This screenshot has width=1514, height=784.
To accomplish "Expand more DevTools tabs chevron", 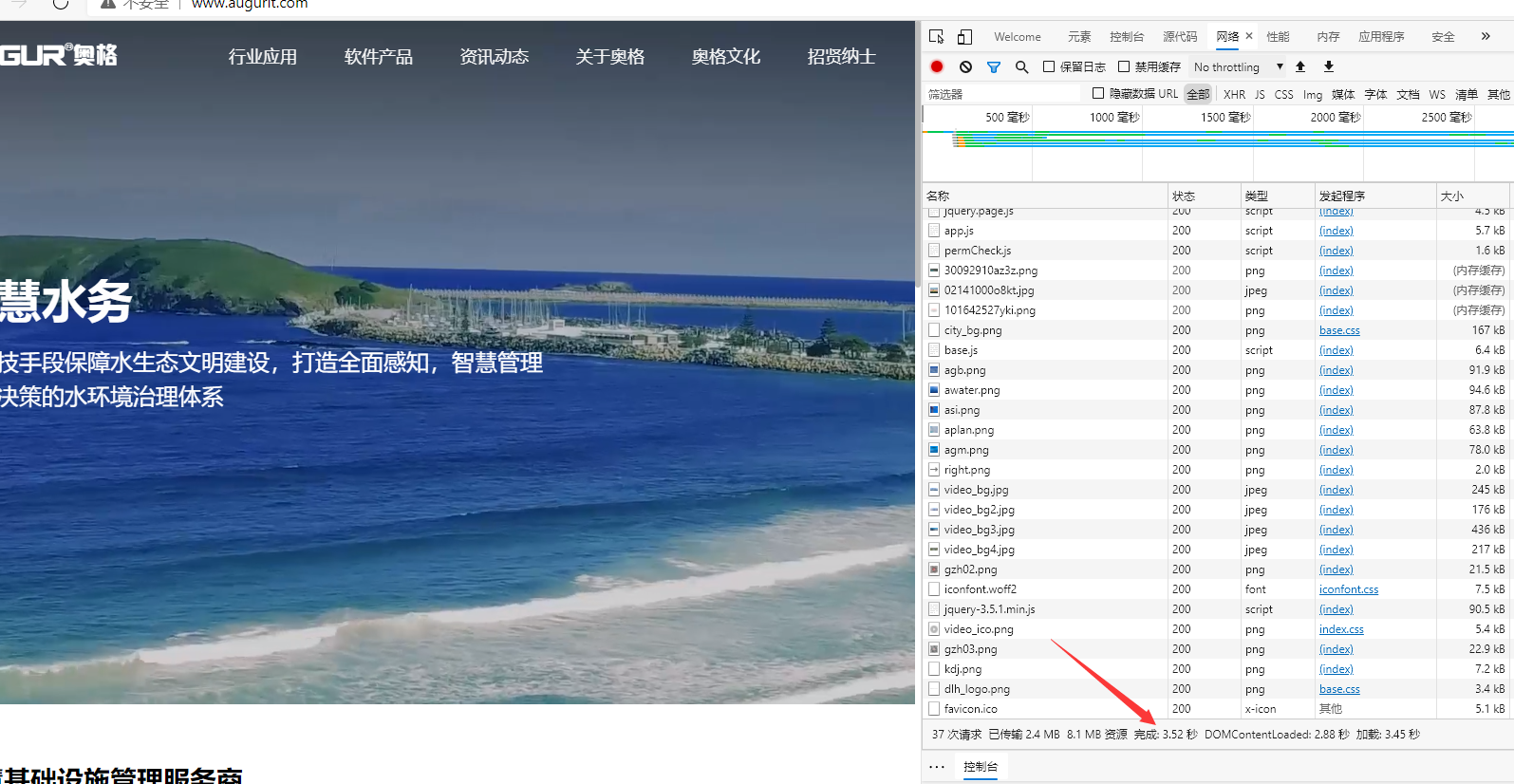I will (x=1486, y=36).
